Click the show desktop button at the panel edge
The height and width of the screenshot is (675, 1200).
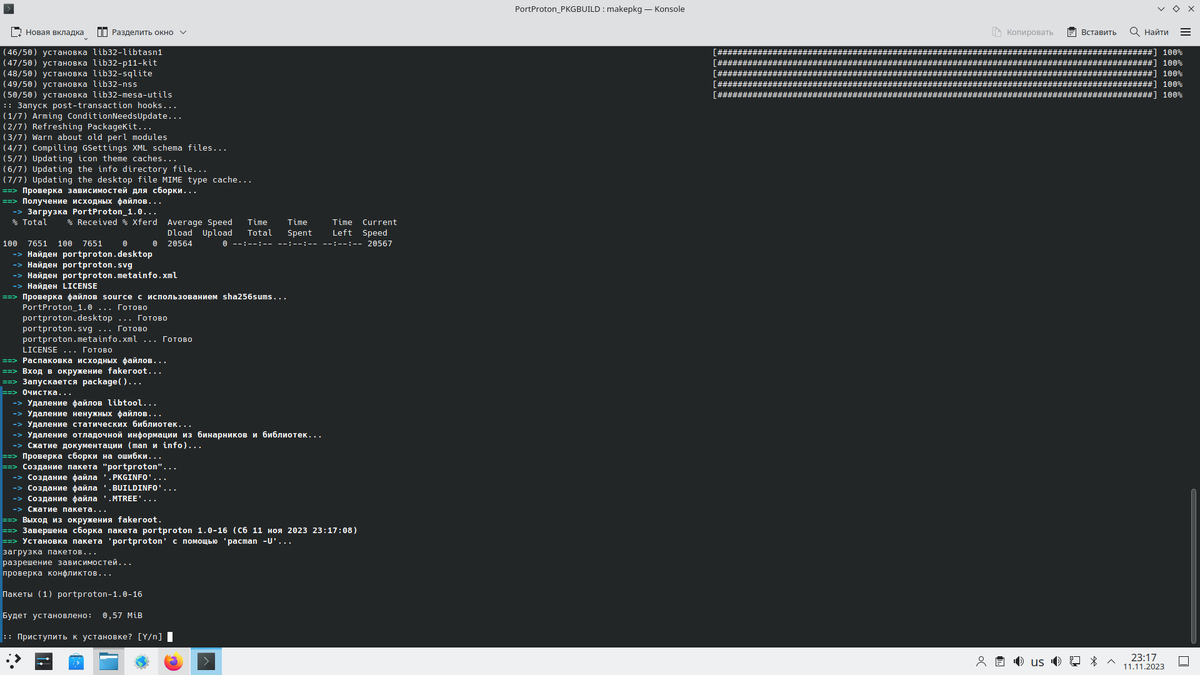pyautogui.click(x=1183, y=661)
